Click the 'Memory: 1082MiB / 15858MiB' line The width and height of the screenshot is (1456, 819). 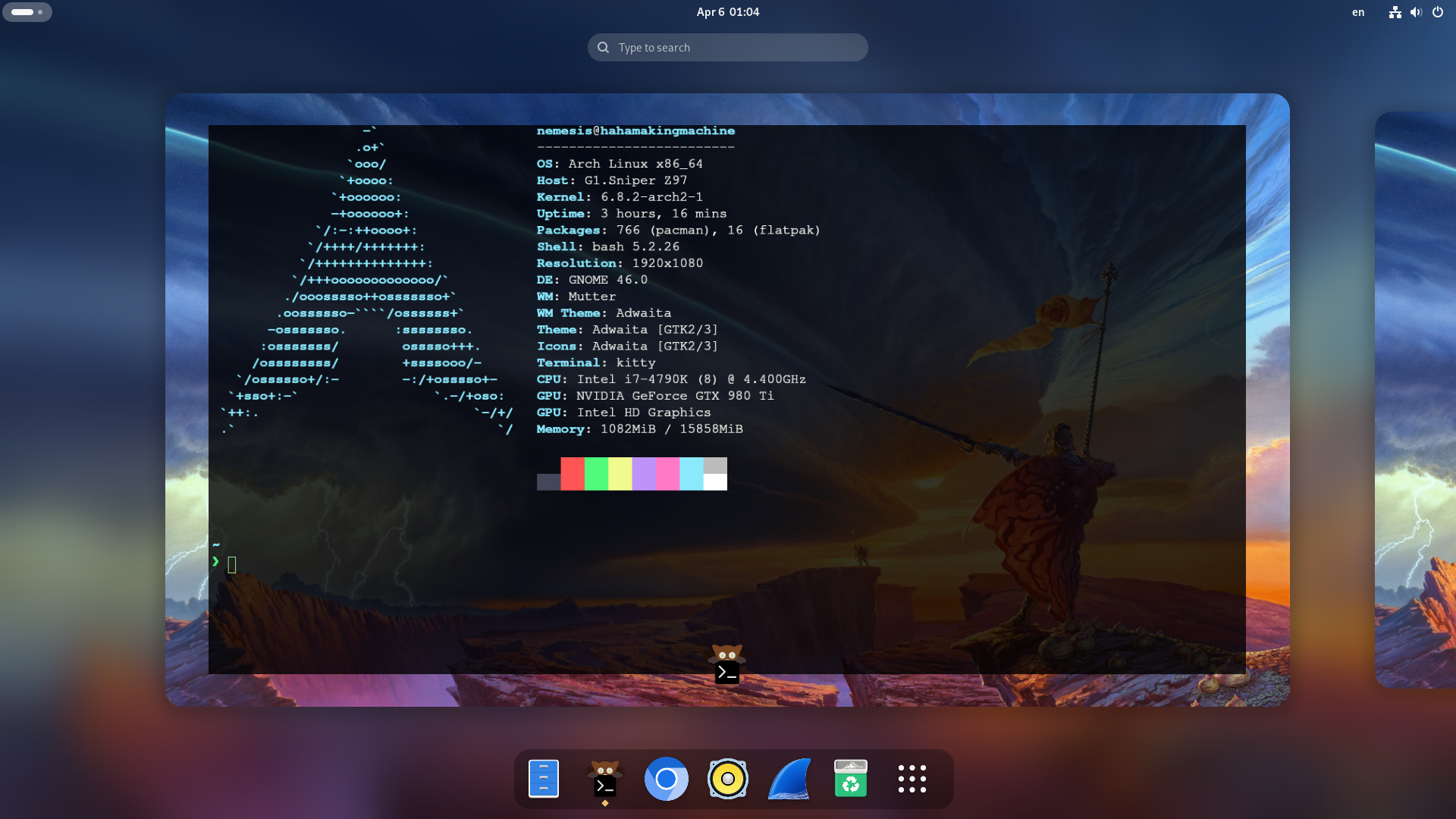click(x=639, y=429)
